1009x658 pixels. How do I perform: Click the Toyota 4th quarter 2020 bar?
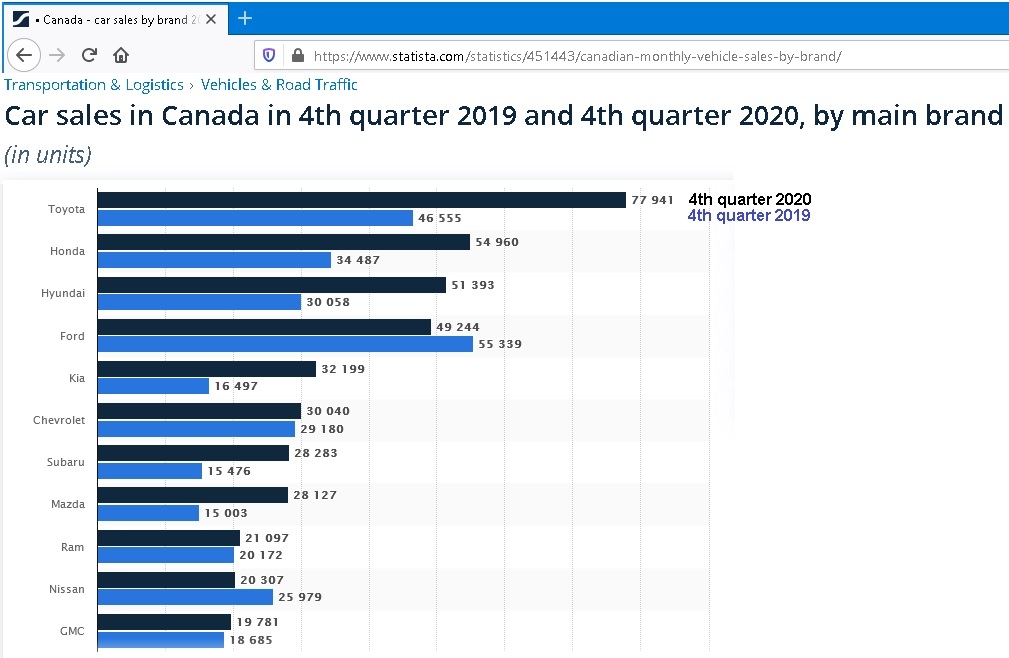362,200
